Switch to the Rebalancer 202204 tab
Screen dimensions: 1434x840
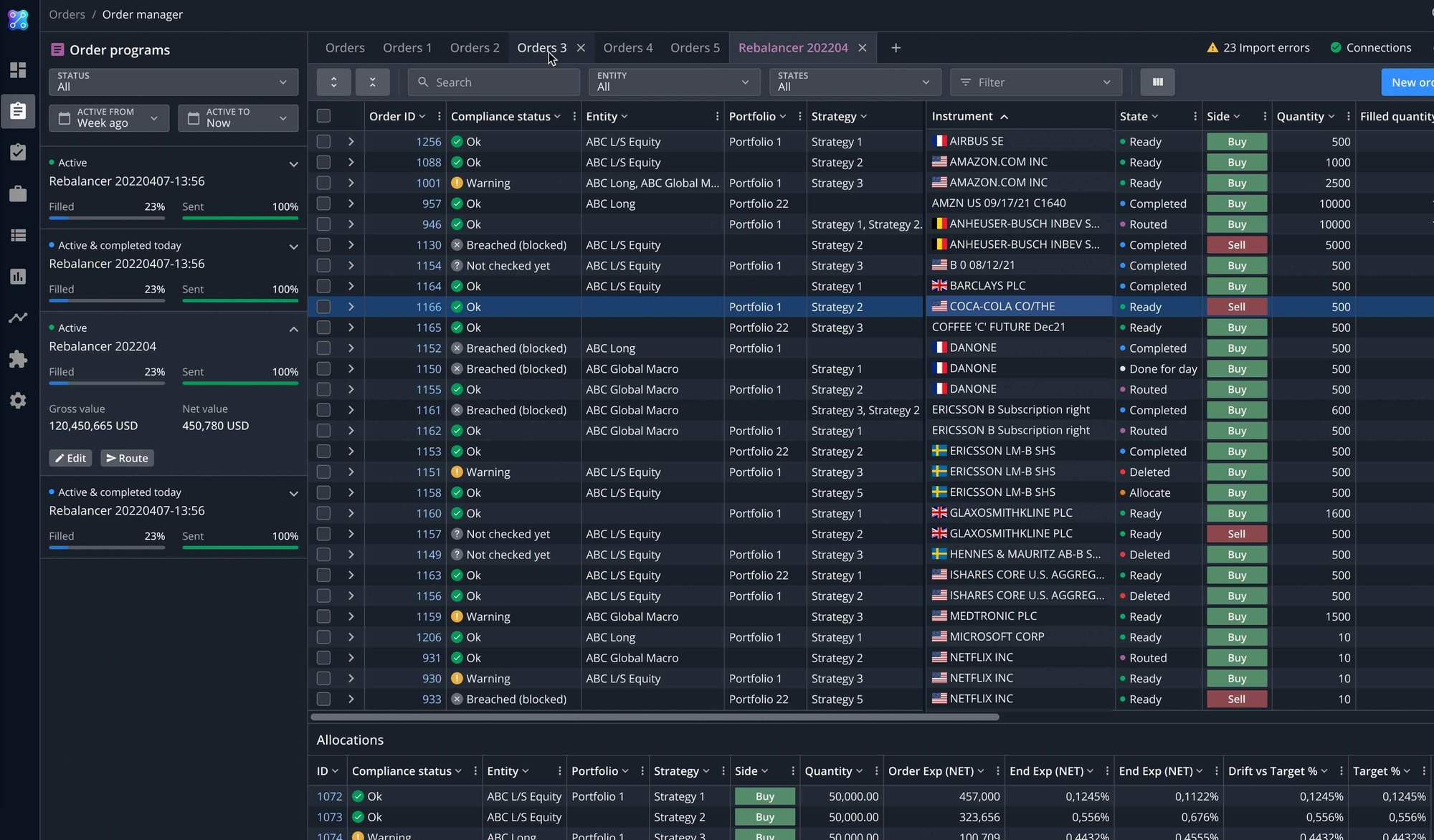click(793, 47)
